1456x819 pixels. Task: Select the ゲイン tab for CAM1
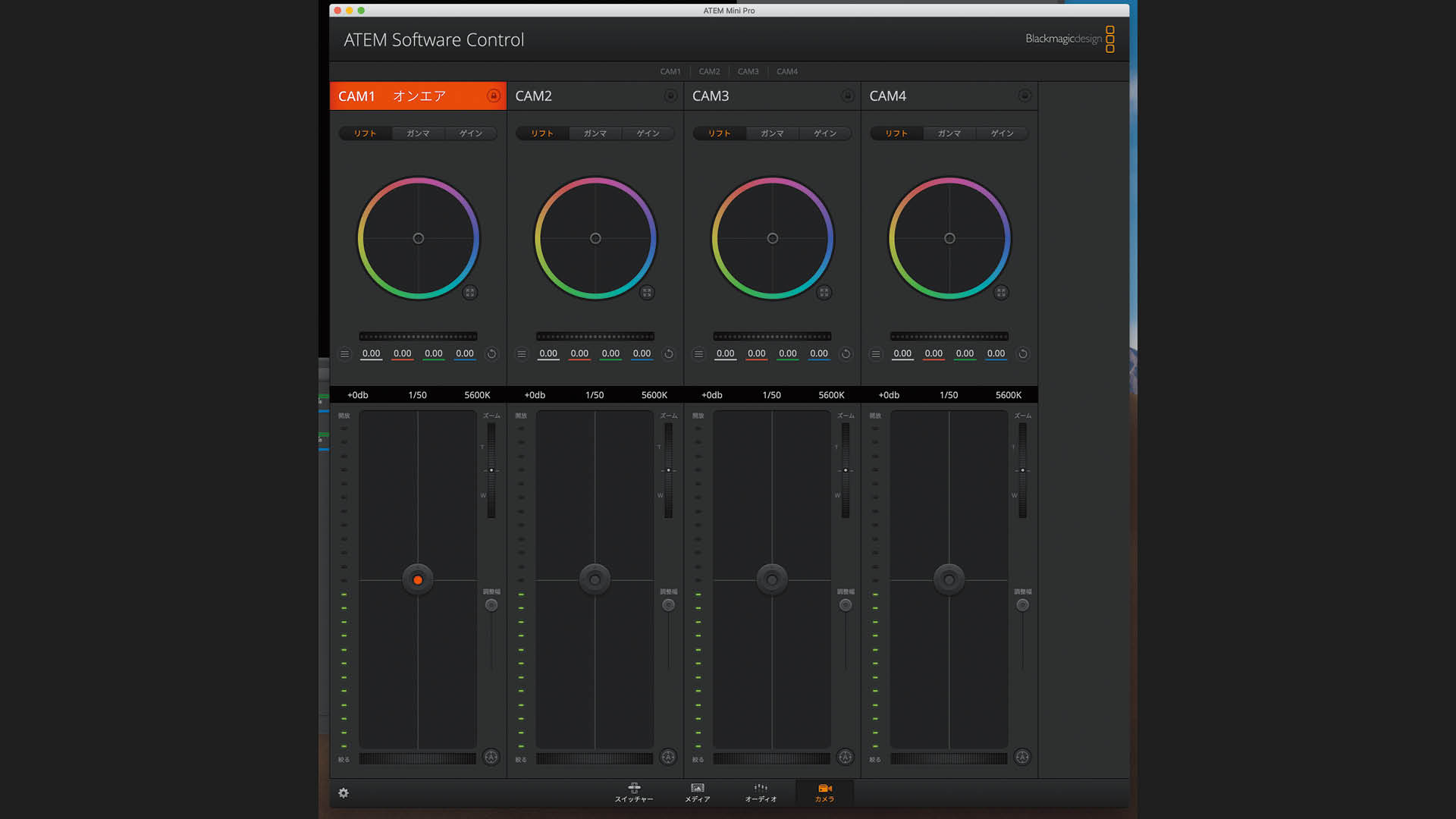pyautogui.click(x=471, y=133)
